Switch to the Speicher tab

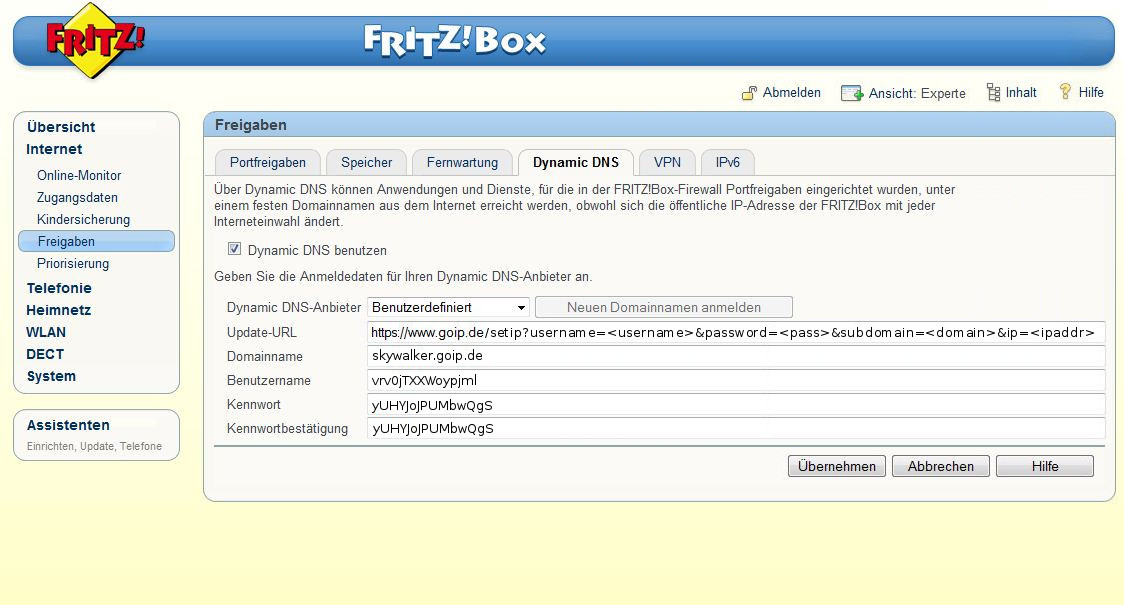pos(366,163)
